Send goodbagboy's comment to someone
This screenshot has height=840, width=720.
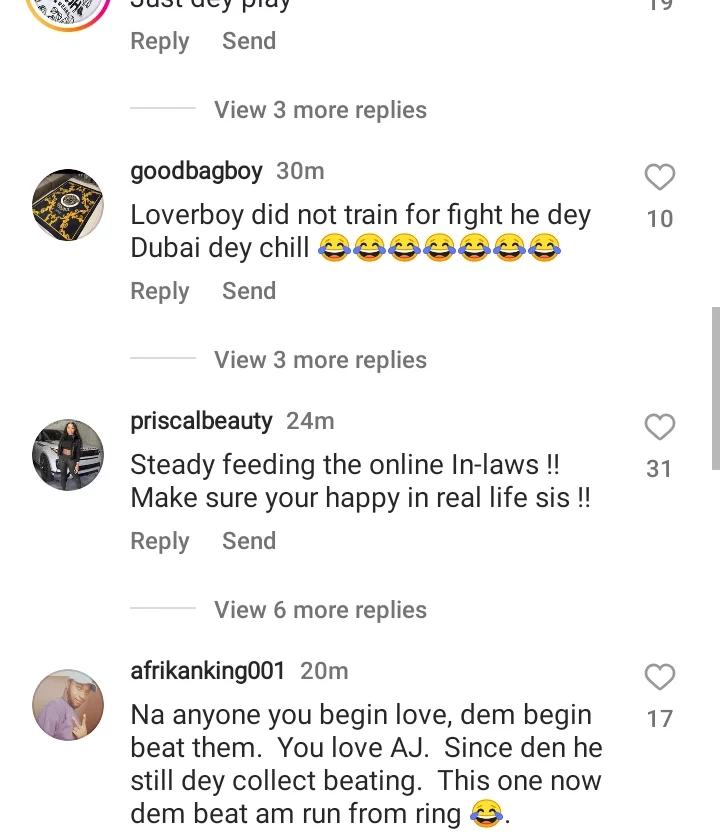tap(249, 291)
